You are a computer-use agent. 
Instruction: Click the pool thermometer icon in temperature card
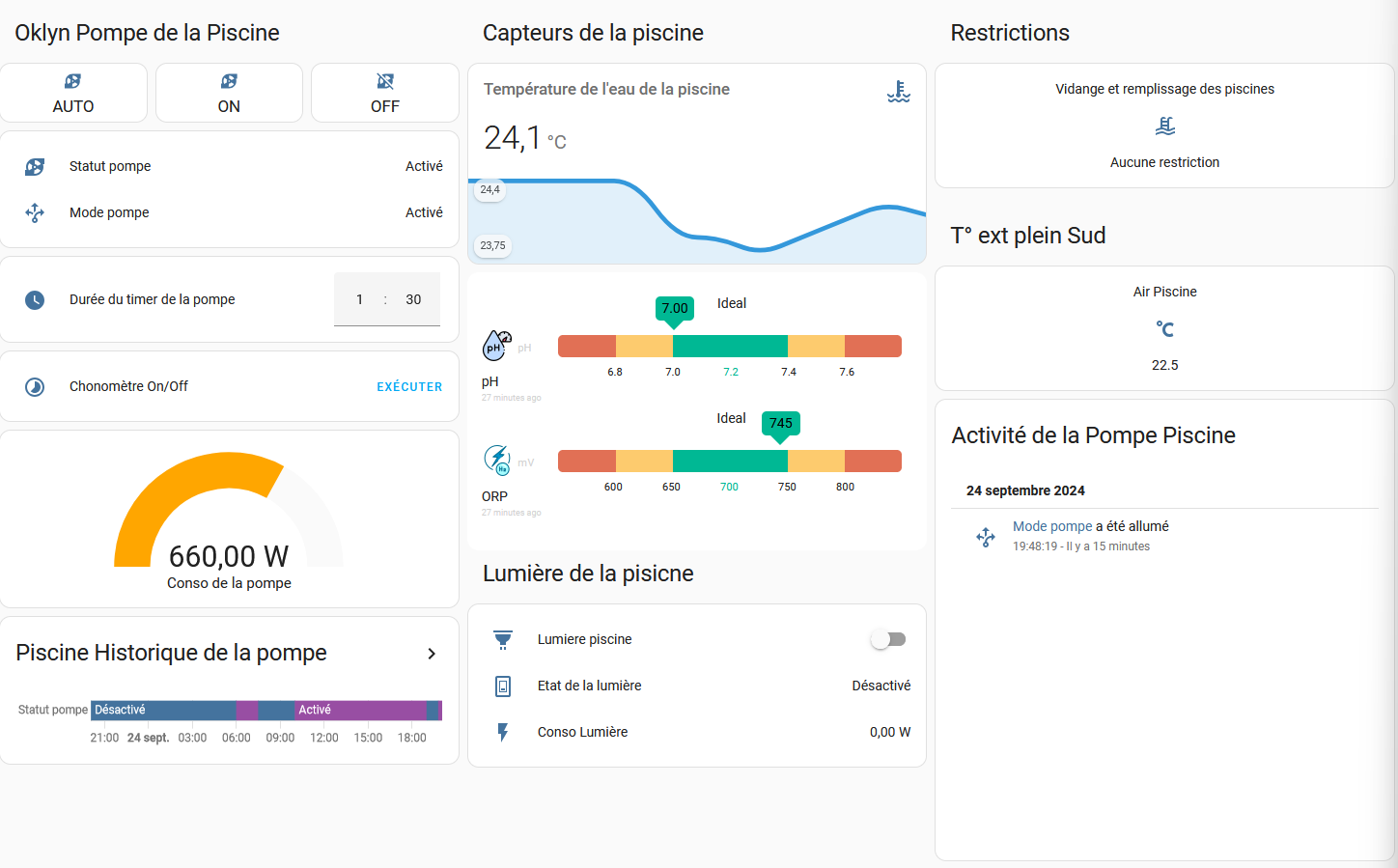899,92
